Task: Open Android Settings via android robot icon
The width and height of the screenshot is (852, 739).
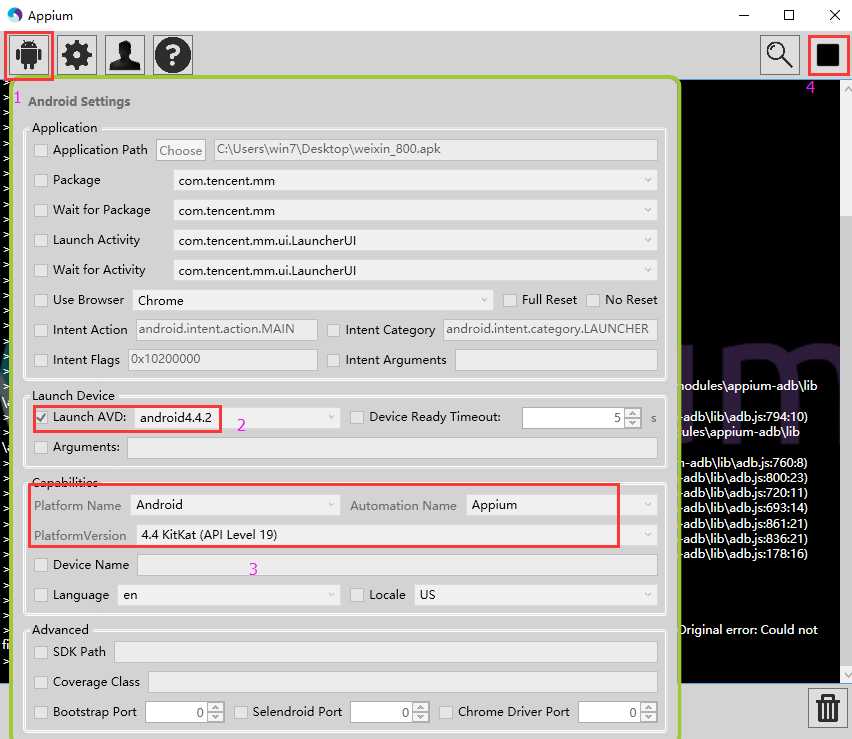Action: (29, 55)
